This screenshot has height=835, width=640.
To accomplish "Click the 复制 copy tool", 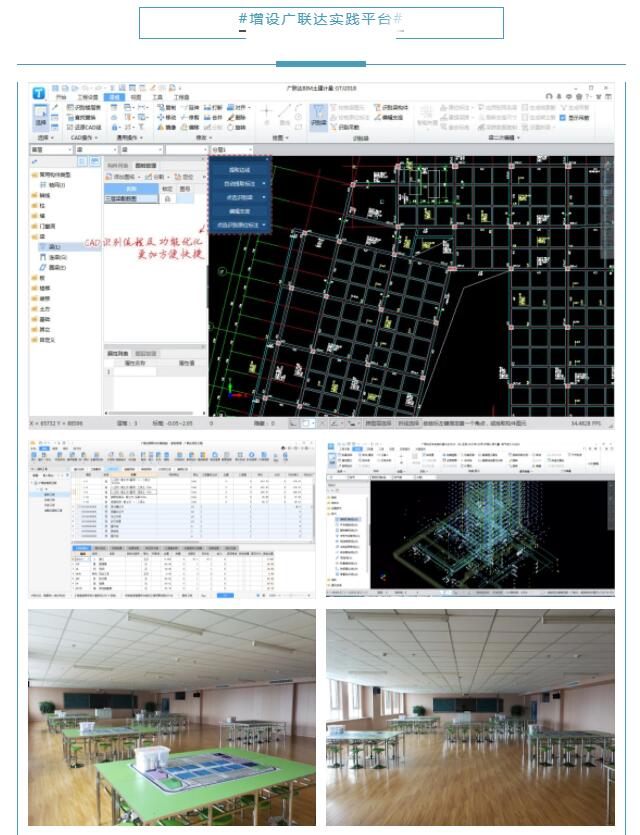I will pos(167,108).
